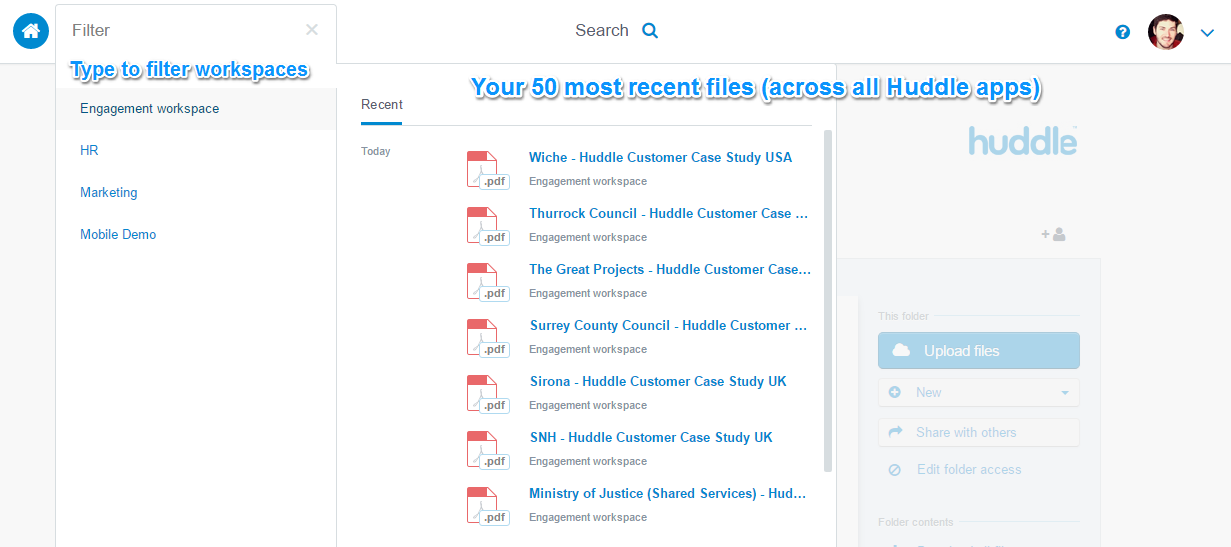Click the PDF icon for Ministry of Justice
Viewport: 1231px width, 547px height.
[x=487, y=505]
